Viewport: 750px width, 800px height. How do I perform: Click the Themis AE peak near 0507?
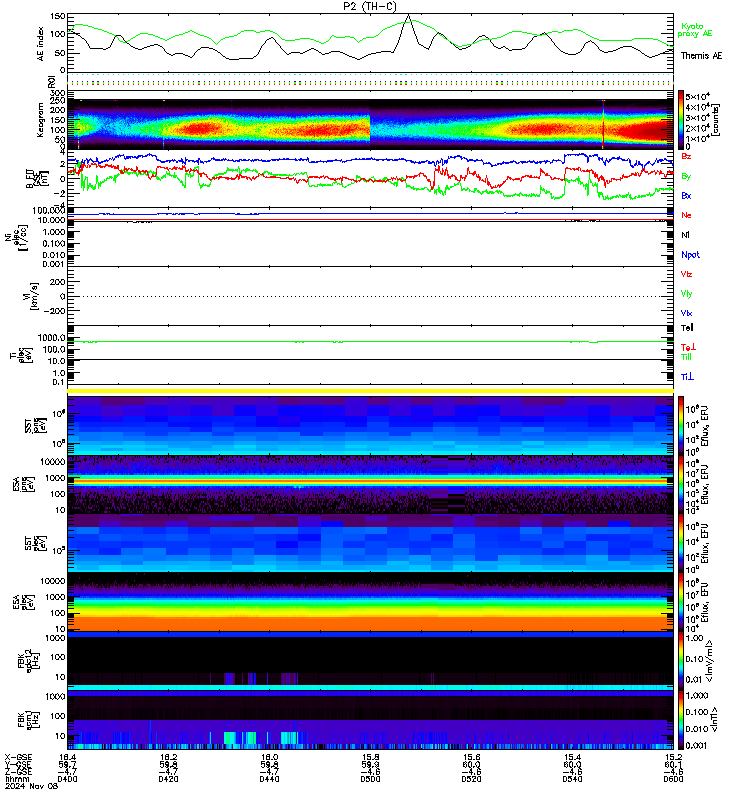408,17
